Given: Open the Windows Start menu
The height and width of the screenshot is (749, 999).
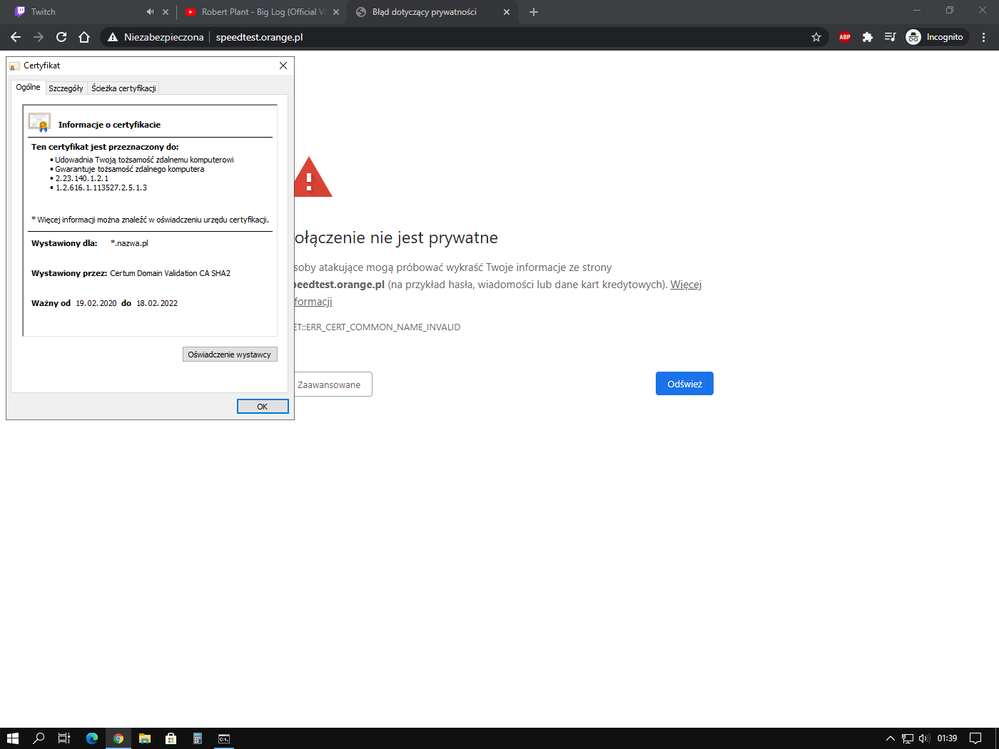Looking at the screenshot, I should pyautogui.click(x=13, y=738).
